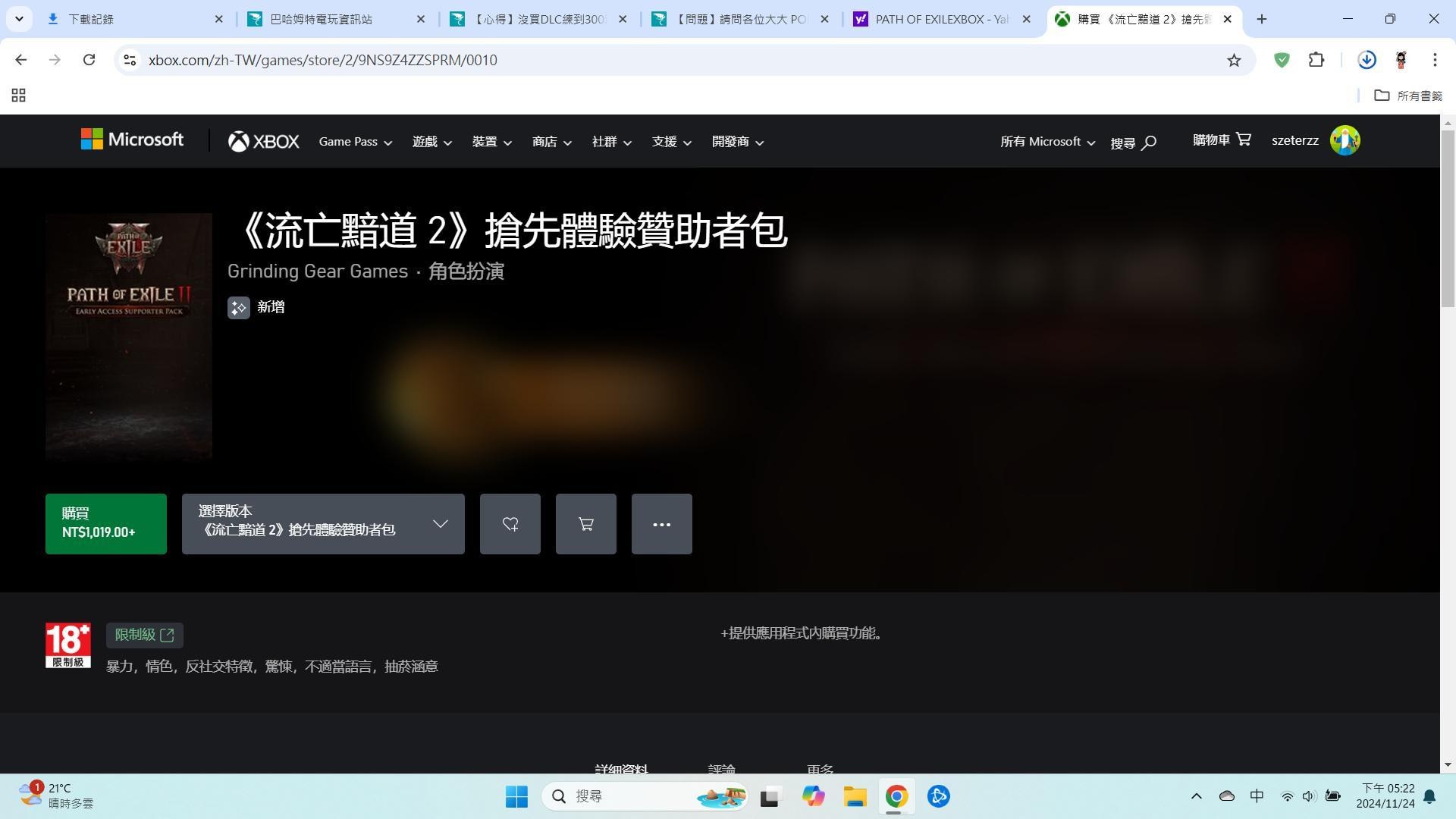
Task: Click the wishlist heart icon
Action: coord(510,523)
